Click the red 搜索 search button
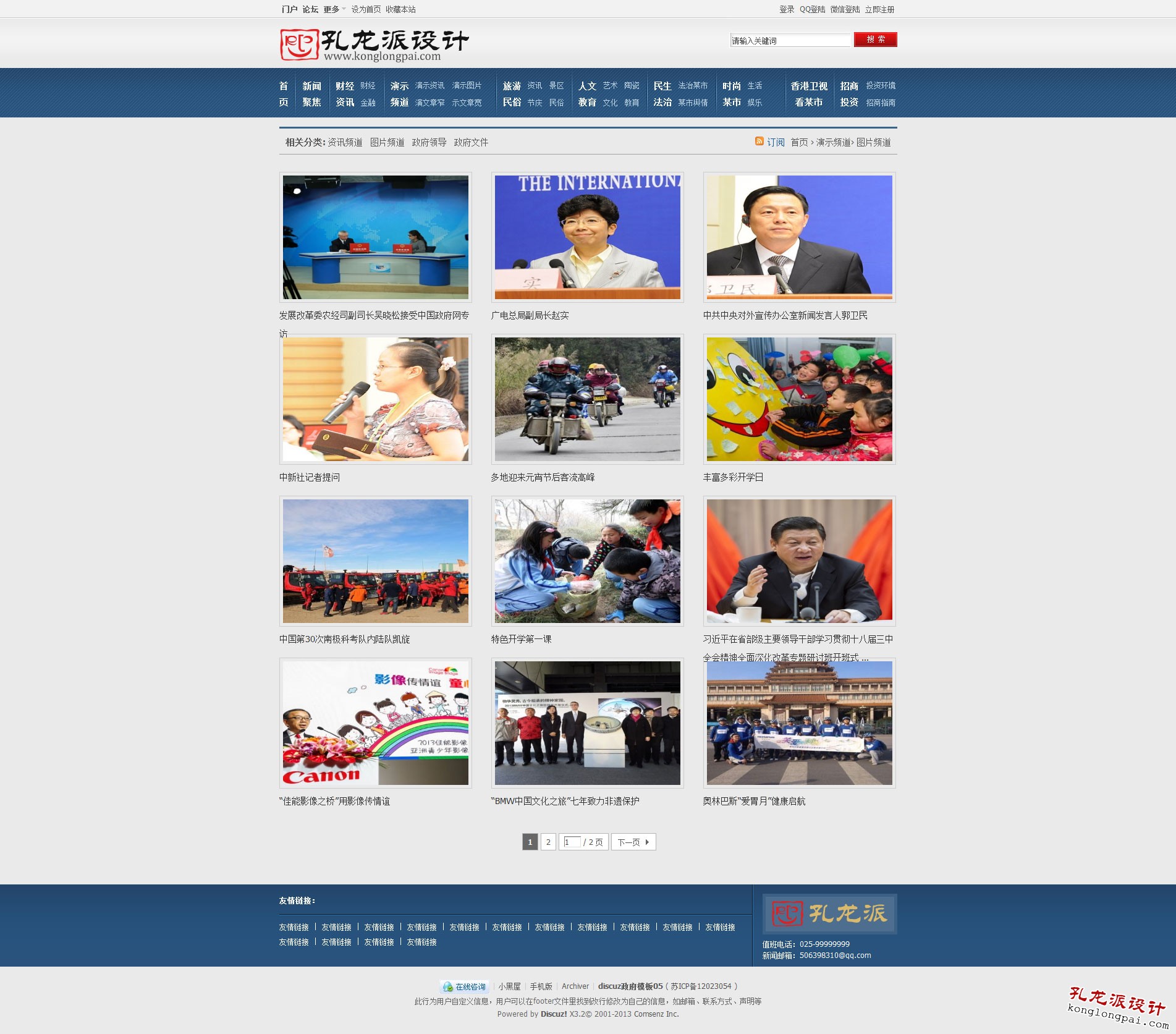The height and width of the screenshot is (1034, 1176). tap(876, 40)
